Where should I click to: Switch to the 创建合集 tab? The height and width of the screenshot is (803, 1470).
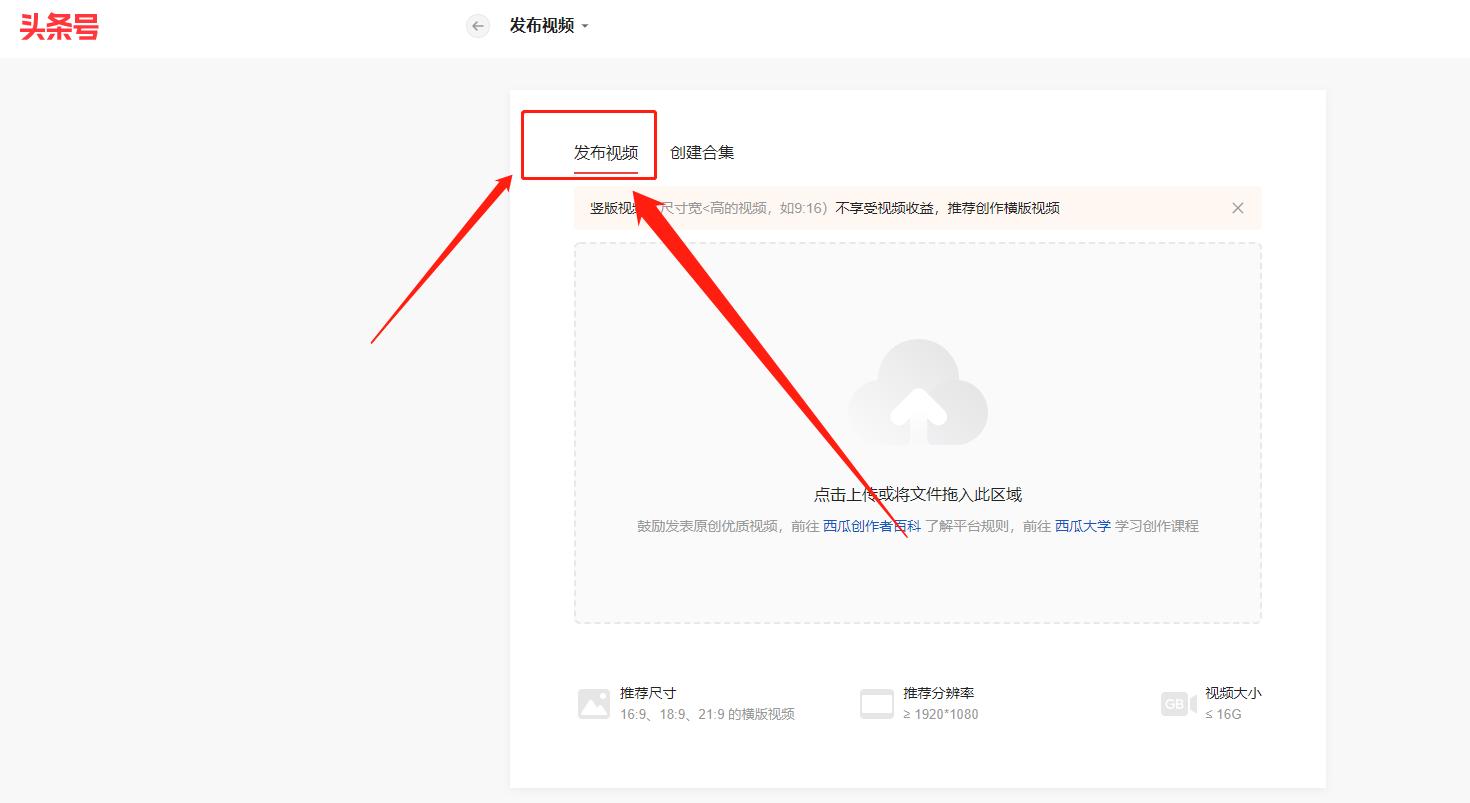tap(703, 152)
